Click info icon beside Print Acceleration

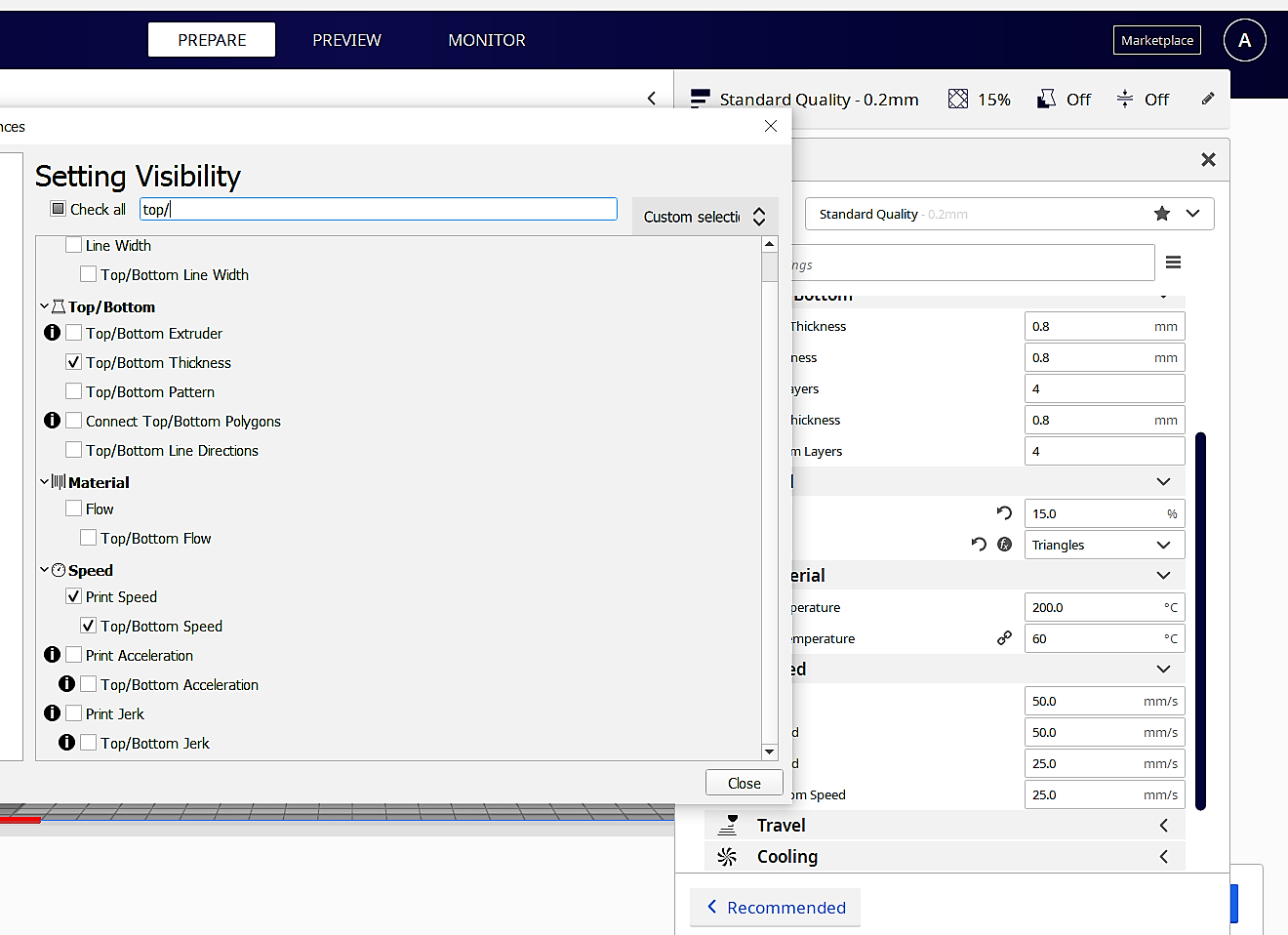coord(53,655)
